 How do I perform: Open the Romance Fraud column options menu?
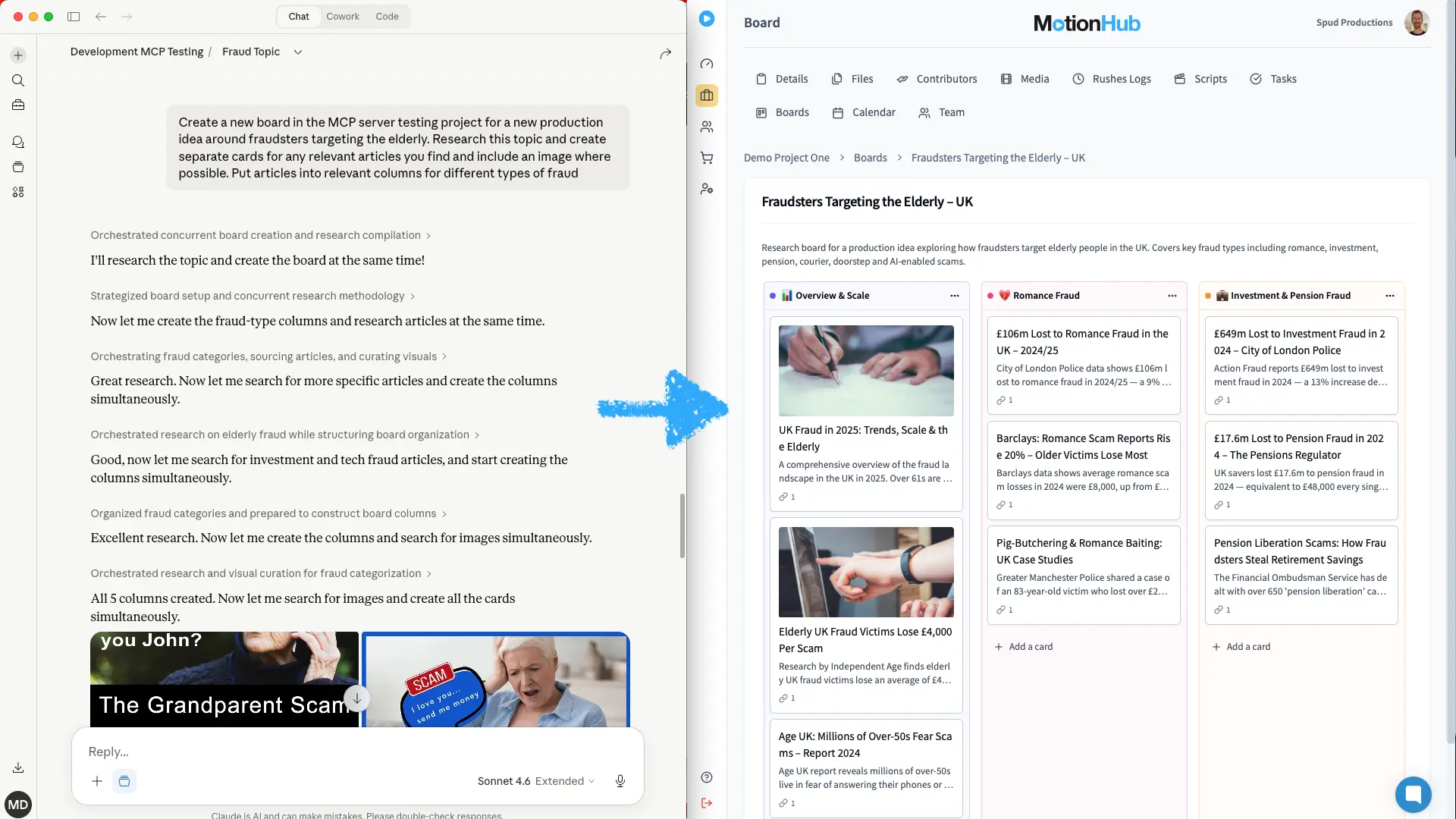point(1172,296)
